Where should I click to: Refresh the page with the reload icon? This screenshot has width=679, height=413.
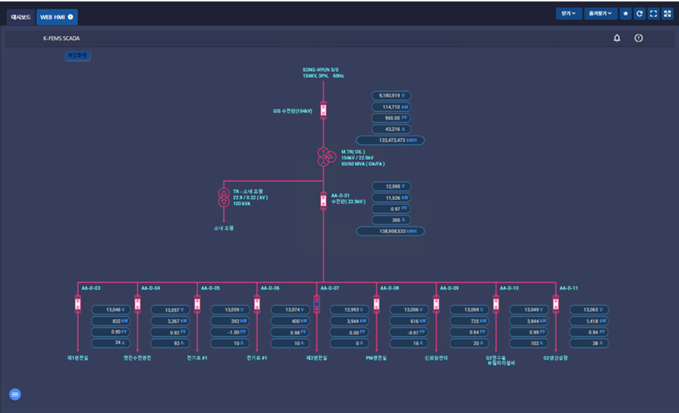(x=639, y=14)
